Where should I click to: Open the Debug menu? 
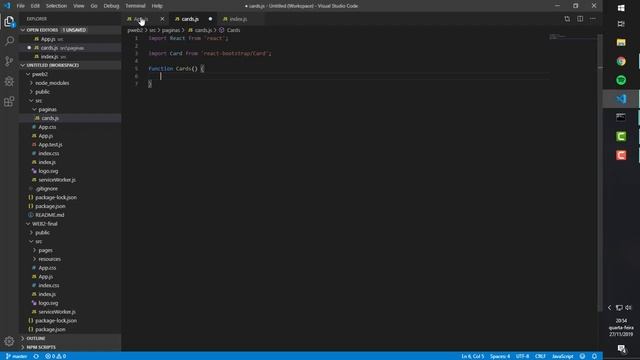coord(111,6)
